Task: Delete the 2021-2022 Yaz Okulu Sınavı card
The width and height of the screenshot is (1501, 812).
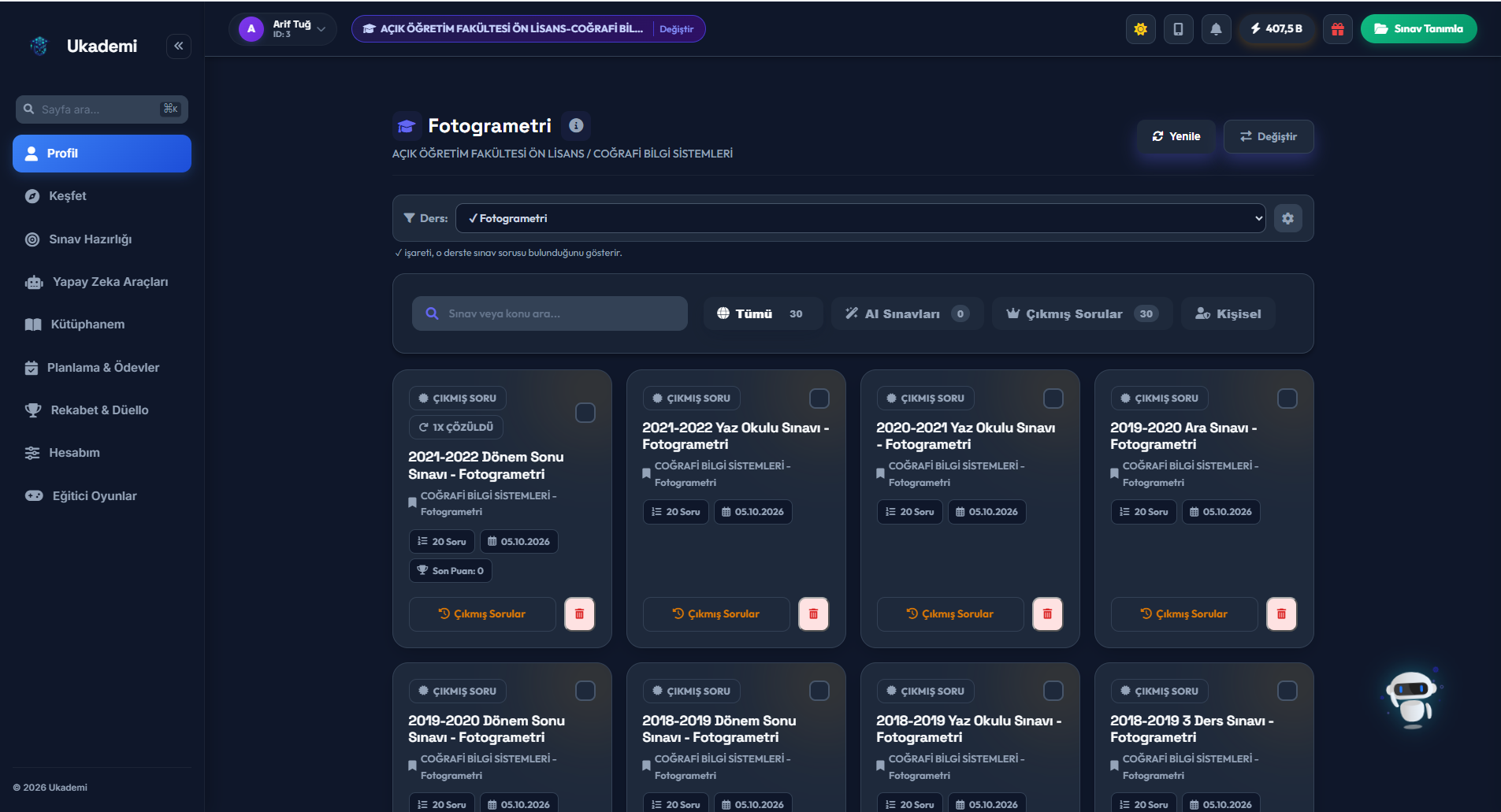Action: 813,614
